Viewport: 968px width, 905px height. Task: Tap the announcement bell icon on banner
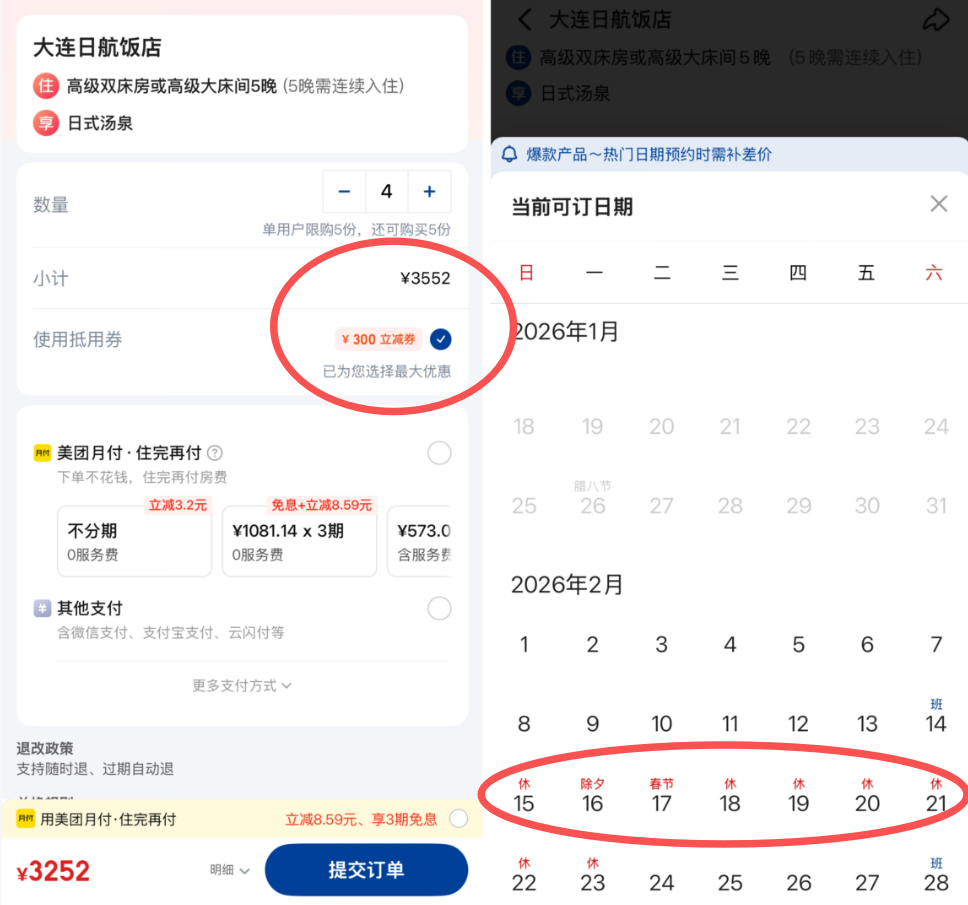point(510,153)
